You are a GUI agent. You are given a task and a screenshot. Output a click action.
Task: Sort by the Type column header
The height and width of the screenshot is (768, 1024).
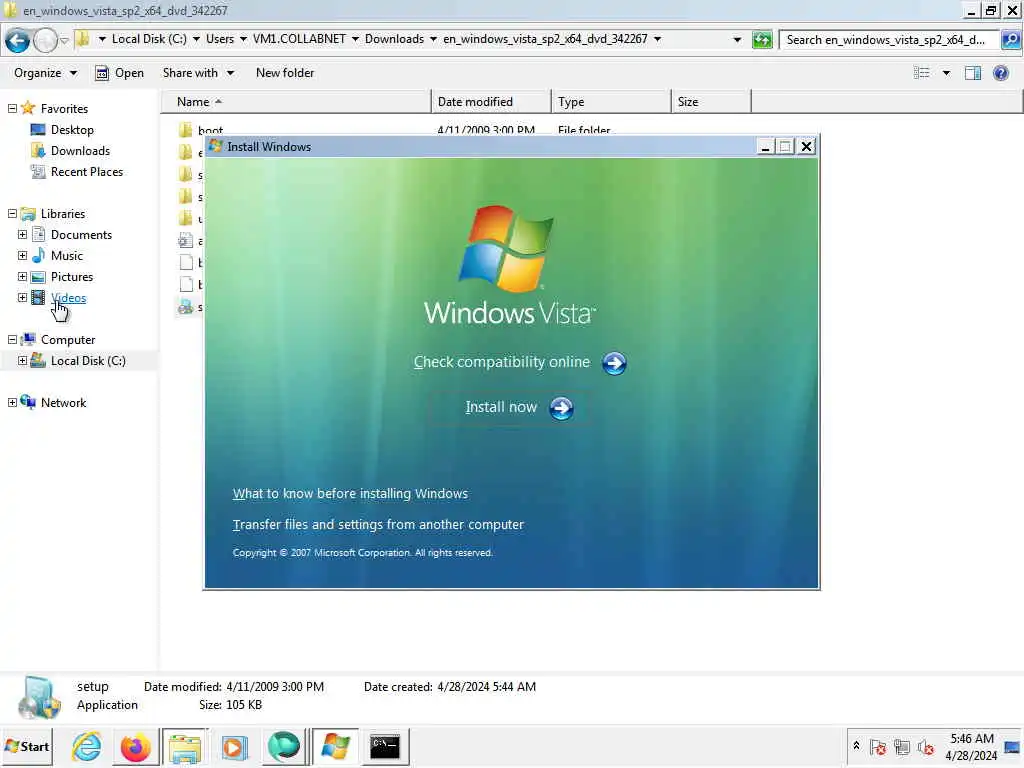(x=611, y=102)
